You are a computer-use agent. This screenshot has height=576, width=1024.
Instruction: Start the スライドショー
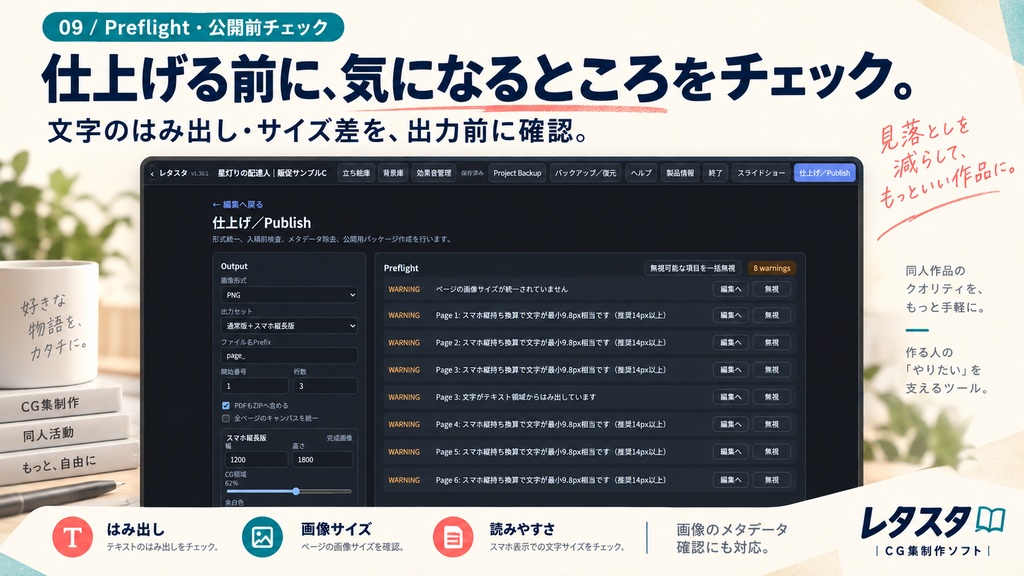[x=761, y=173]
